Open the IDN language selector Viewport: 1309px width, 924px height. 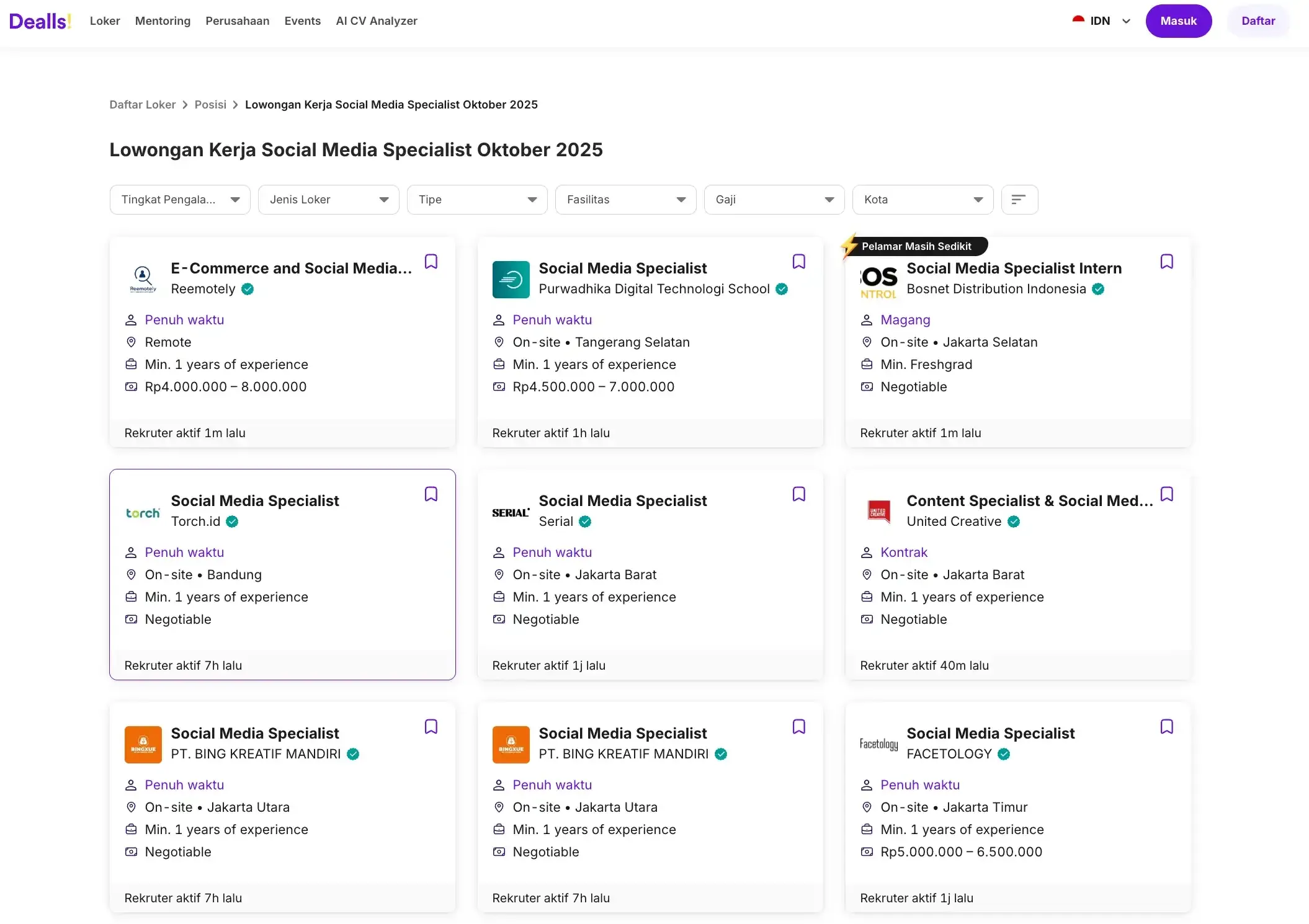coord(1102,21)
